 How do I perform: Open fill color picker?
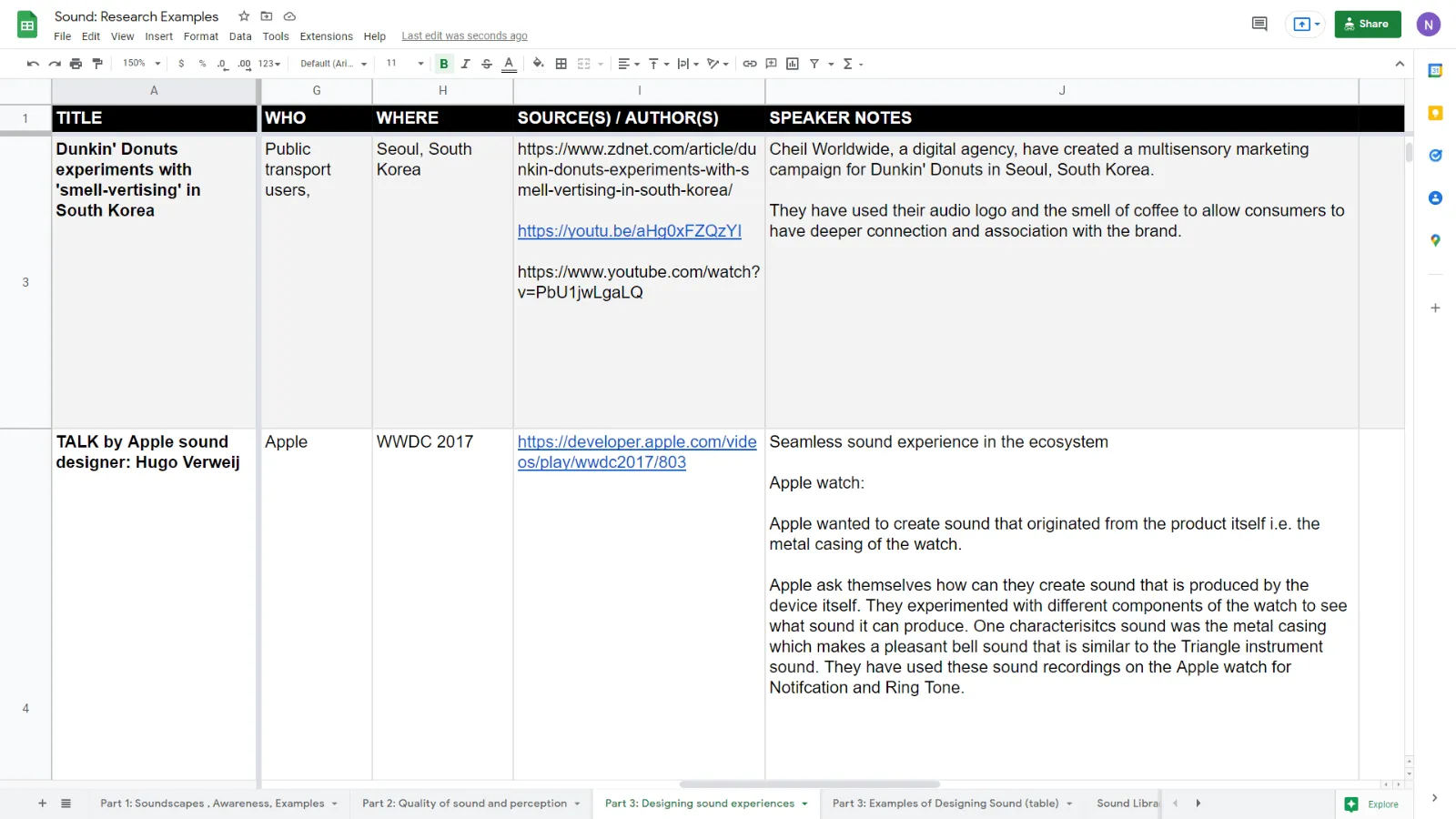(539, 64)
